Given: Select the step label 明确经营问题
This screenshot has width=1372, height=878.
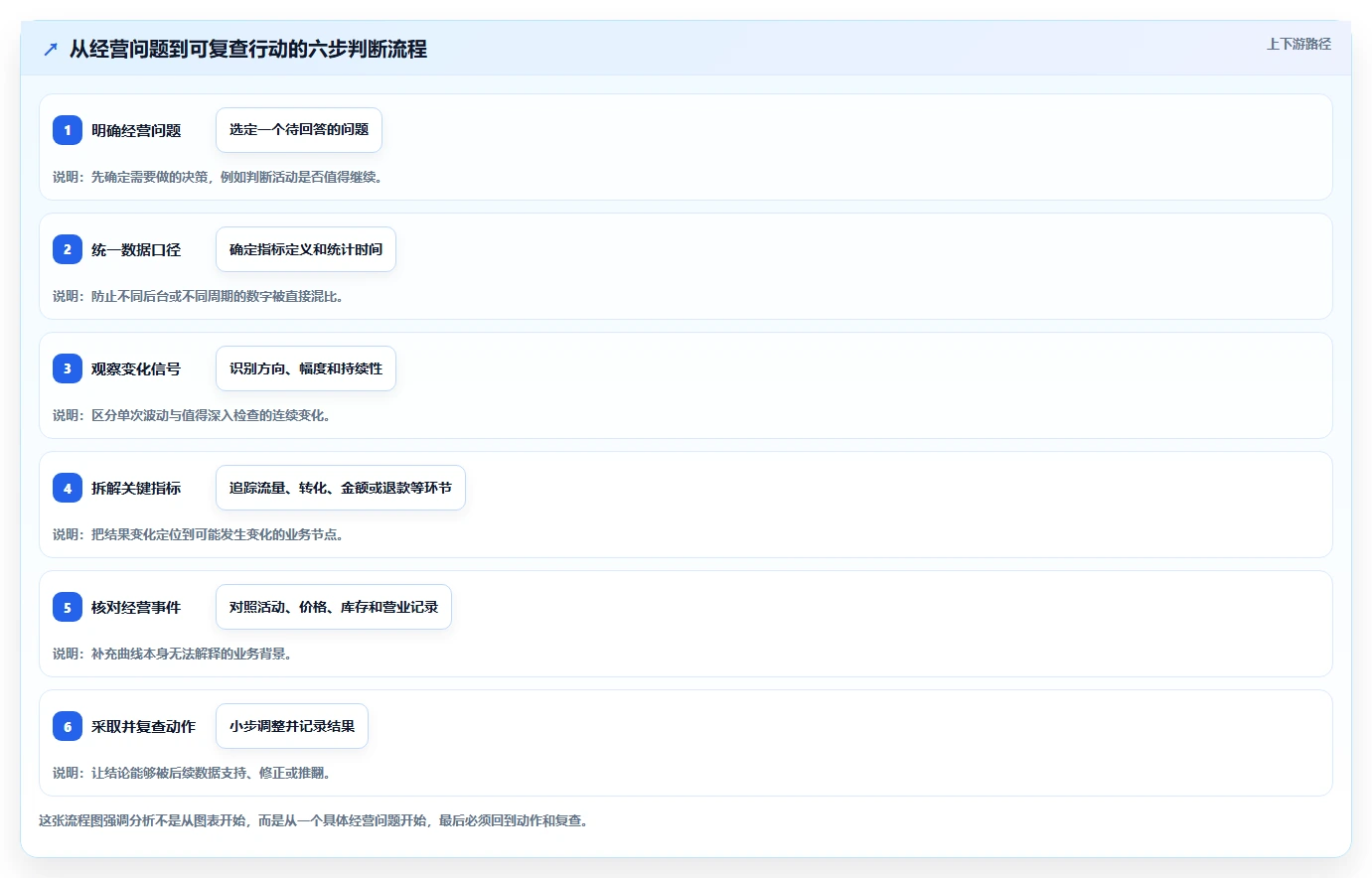Looking at the screenshot, I should tap(136, 130).
